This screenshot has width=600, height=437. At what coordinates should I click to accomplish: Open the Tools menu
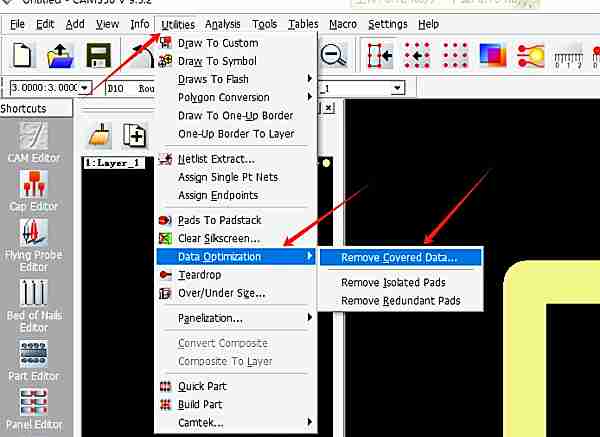(264, 24)
